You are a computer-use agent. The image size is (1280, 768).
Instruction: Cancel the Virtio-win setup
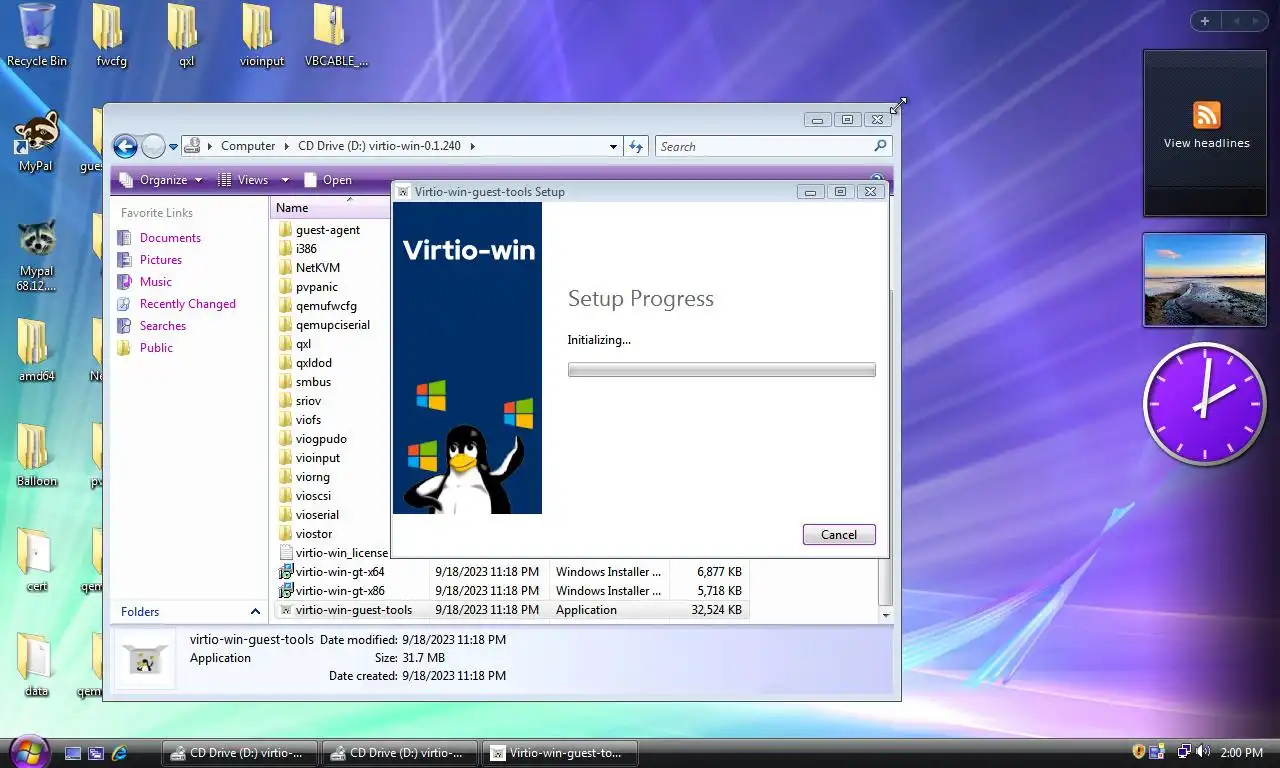[839, 535]
